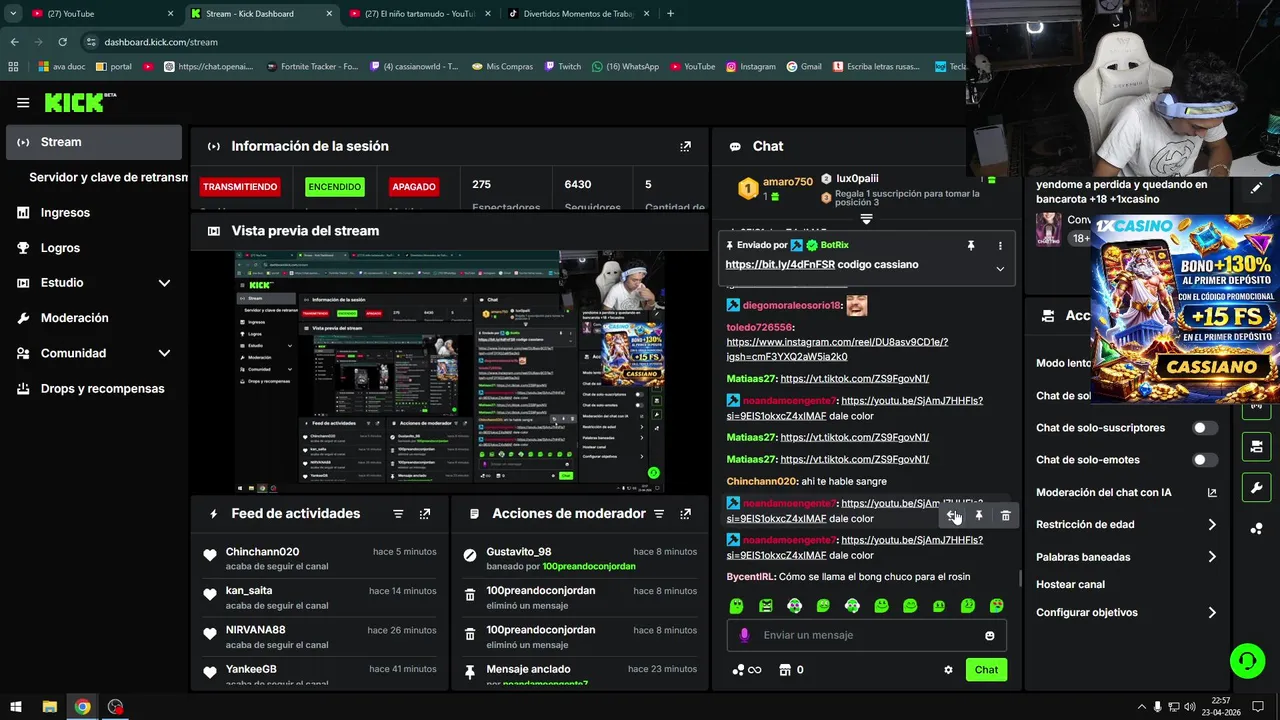
Task: Open emoji picker in message box
Action: tap(990, 635)
